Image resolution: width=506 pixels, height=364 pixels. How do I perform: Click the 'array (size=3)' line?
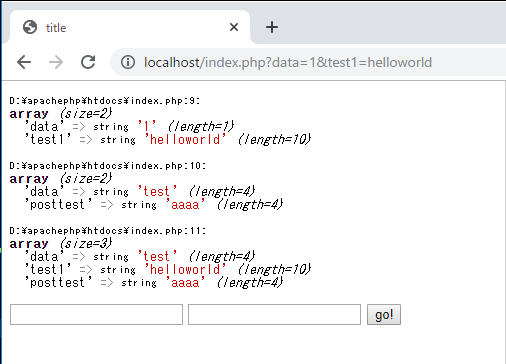point(61,244)
